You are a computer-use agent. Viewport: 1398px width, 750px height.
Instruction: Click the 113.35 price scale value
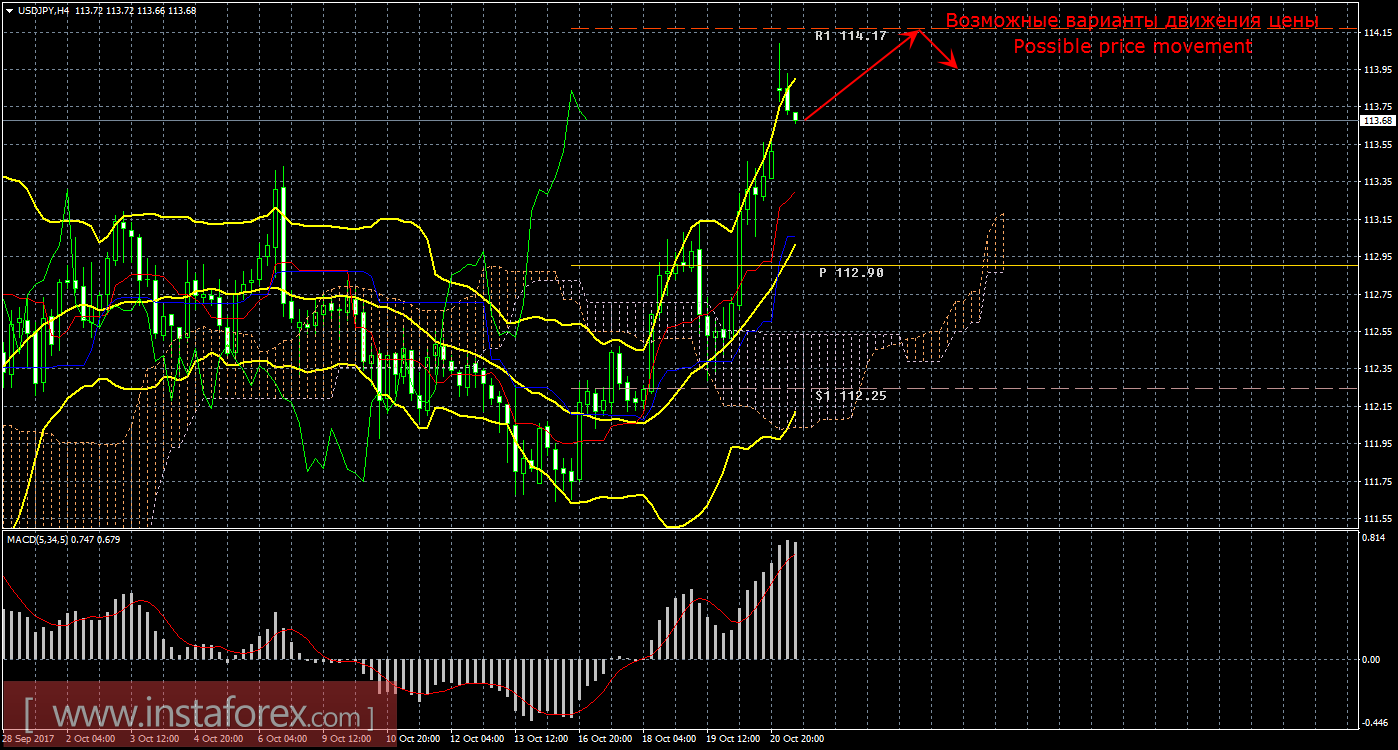click(x=1378, y=182)
